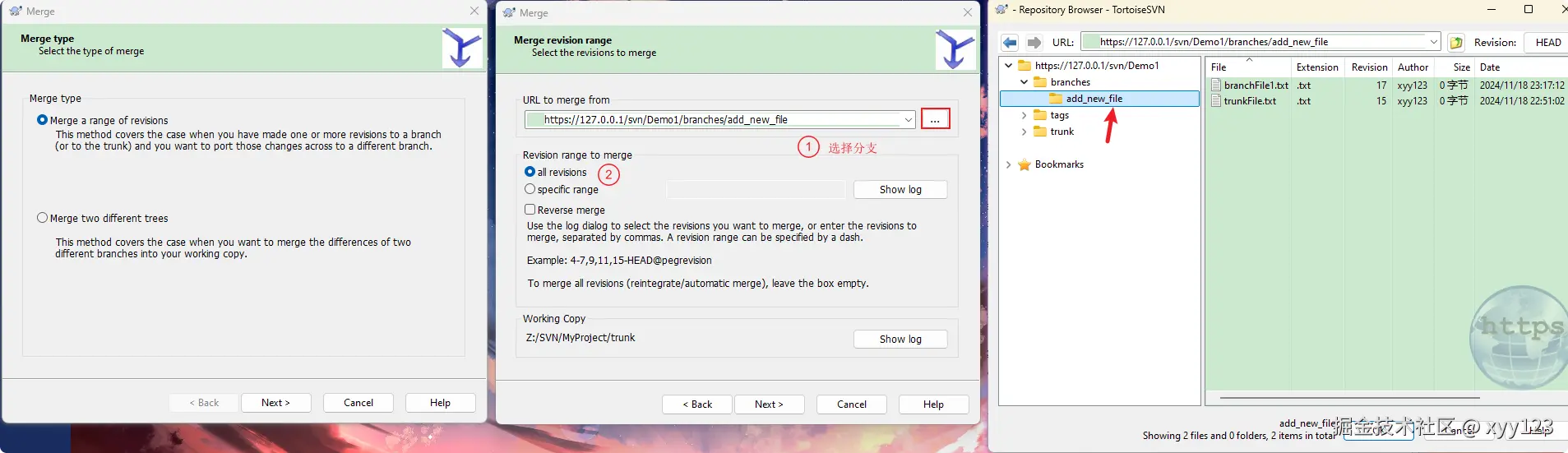1568x453 pixels.
Task: Click the branches folder icon in tree
Action: (1040, 82)
